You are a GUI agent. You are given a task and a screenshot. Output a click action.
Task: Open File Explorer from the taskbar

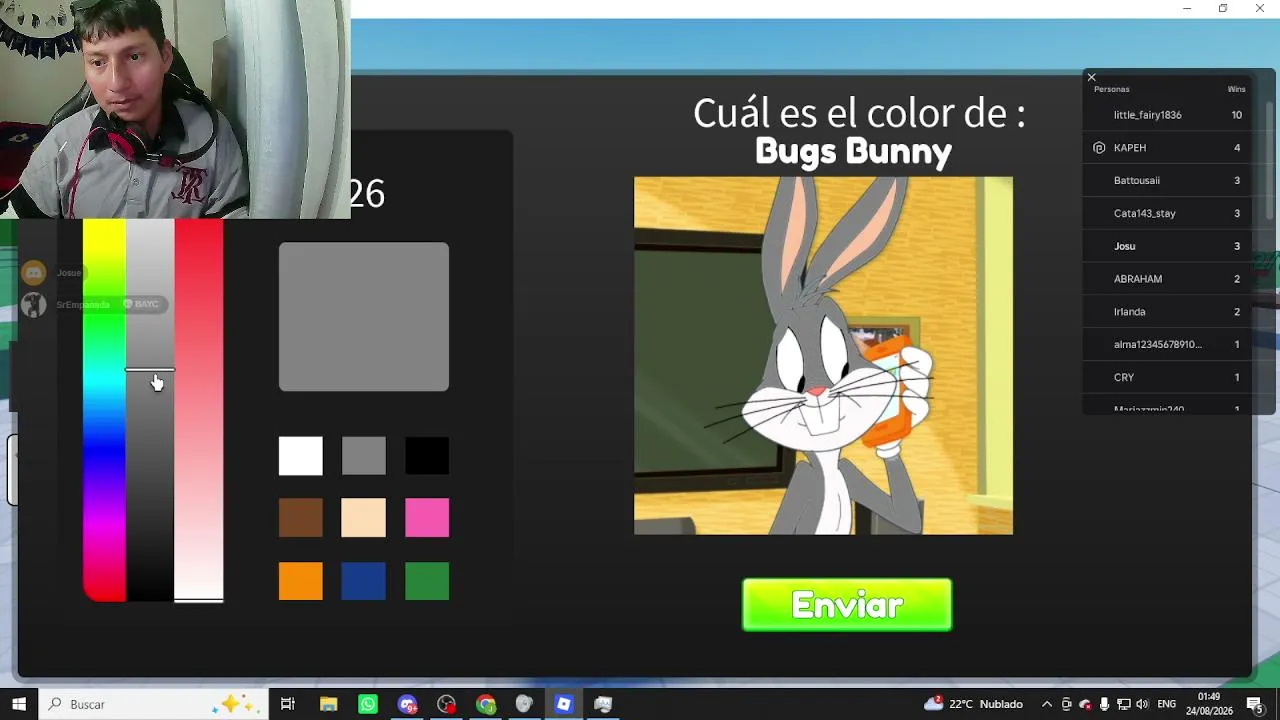[328, 704]
